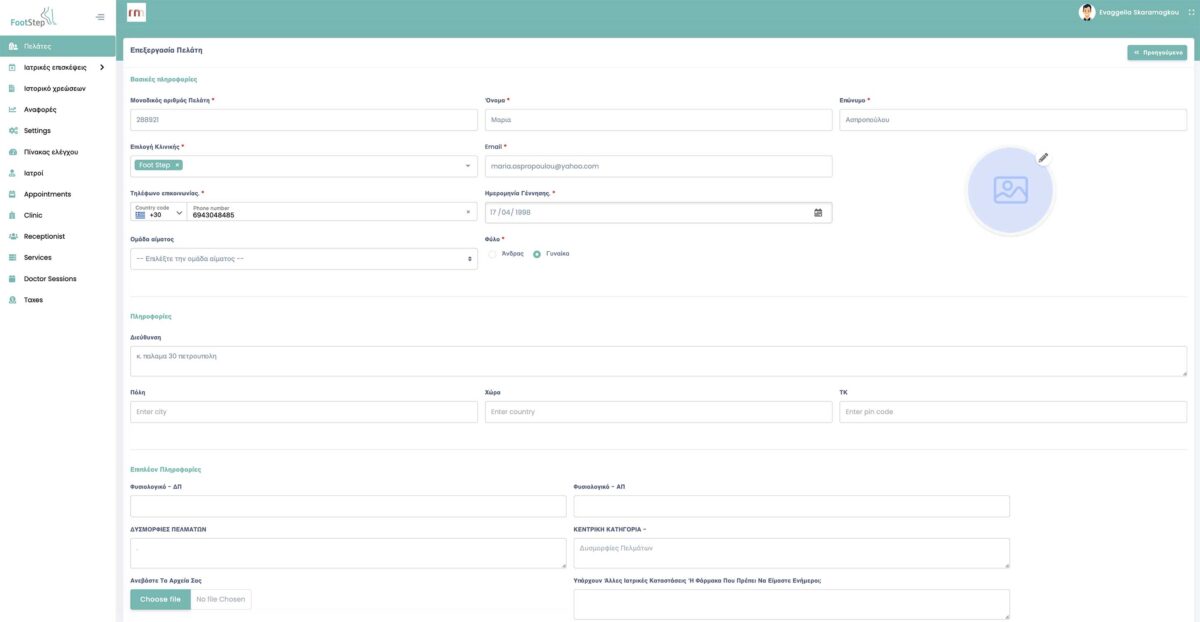
Task: Open the calendar icon in birth date field
Action: [x=818, y=213]
